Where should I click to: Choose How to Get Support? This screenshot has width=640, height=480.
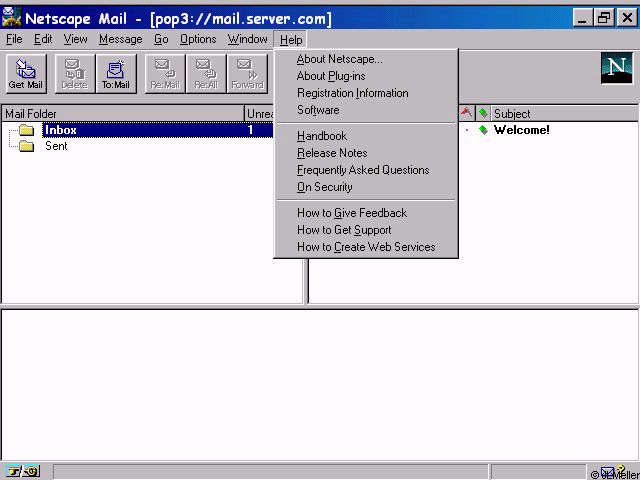pyautogui.click(x=366, y=230)
